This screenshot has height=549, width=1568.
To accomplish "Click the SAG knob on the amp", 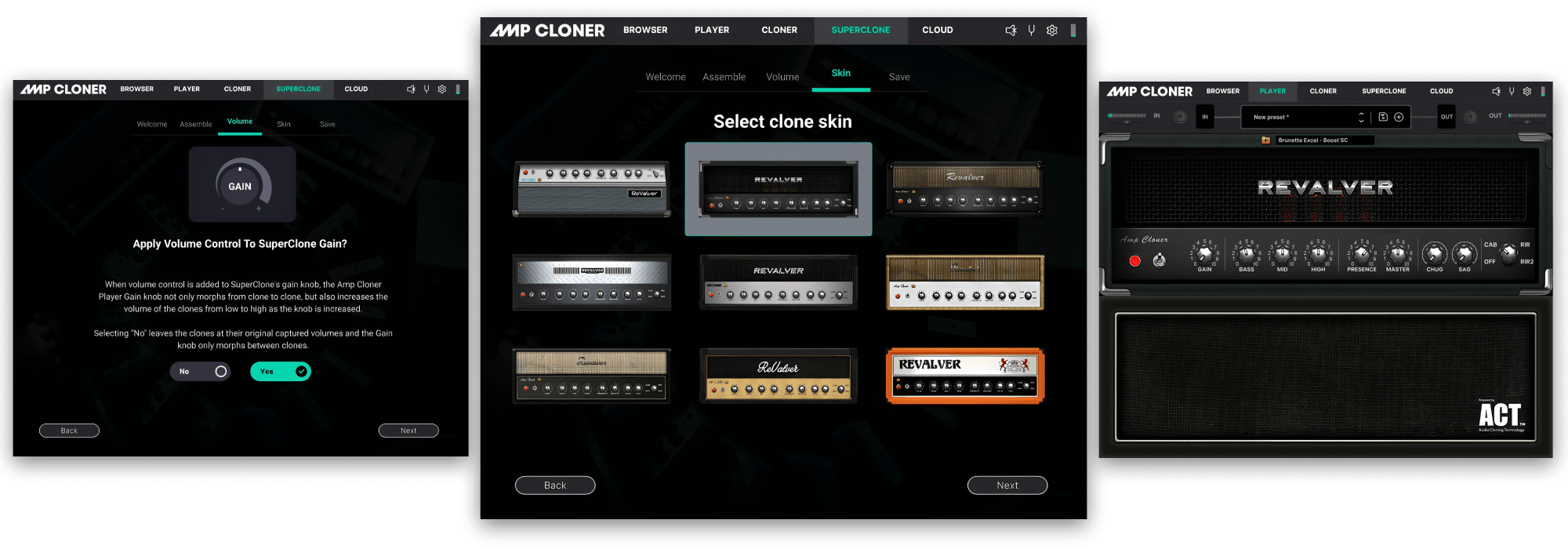I will [1465, 254].
